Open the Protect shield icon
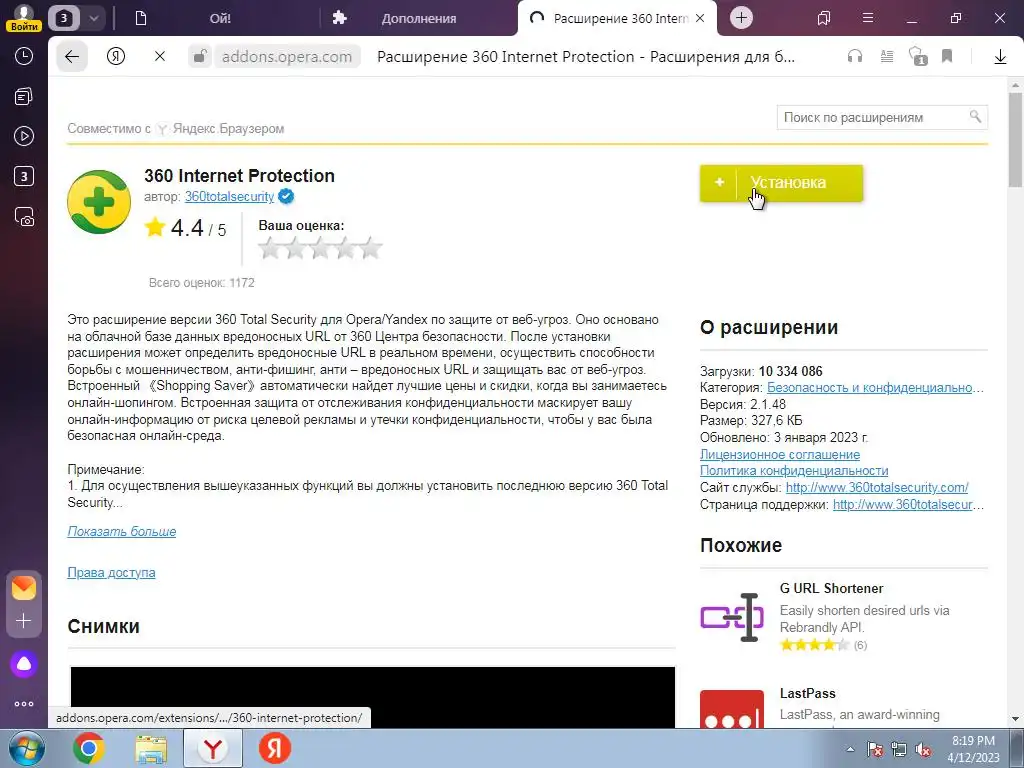 point(918,56)
